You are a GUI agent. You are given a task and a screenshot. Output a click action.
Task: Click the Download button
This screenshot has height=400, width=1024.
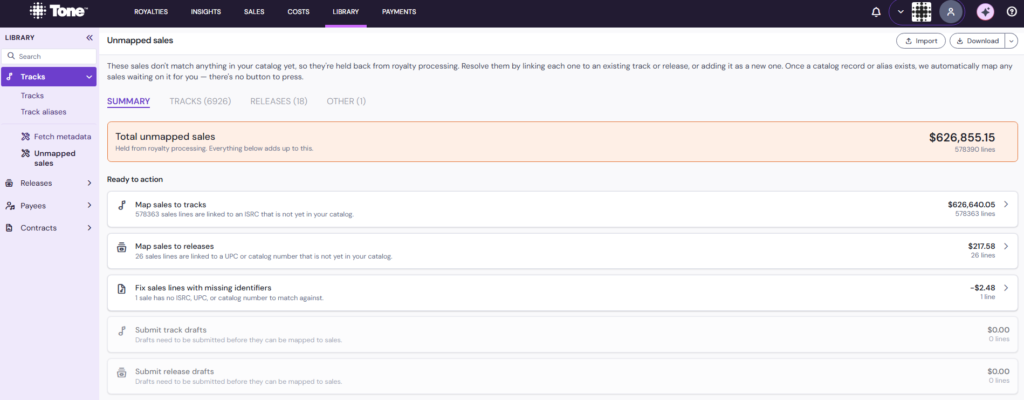(977, 41)
